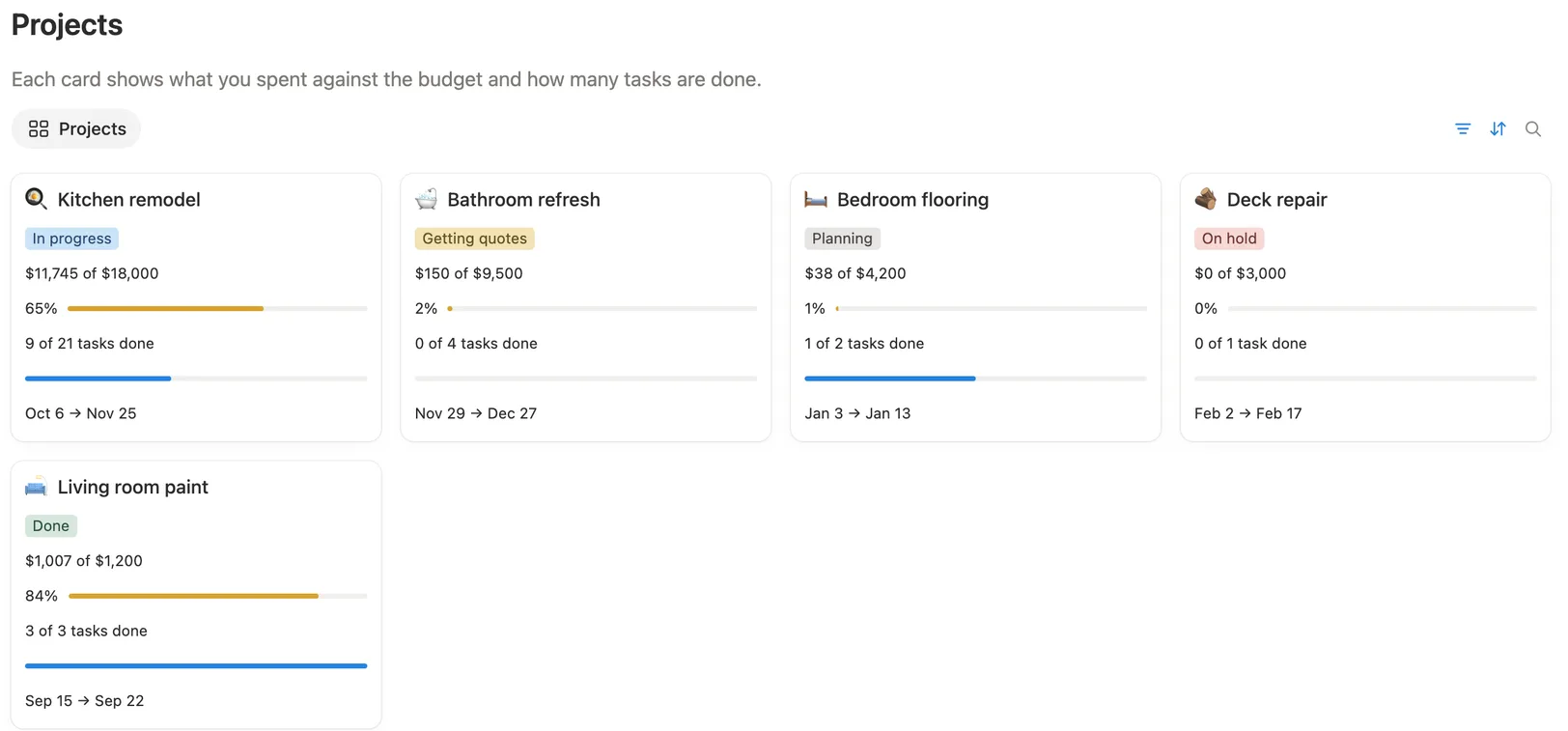1568x731 pixels.
Task: Click "1 of 2 tasks done"
Action: pyautogui.click(x=864, y=344)
